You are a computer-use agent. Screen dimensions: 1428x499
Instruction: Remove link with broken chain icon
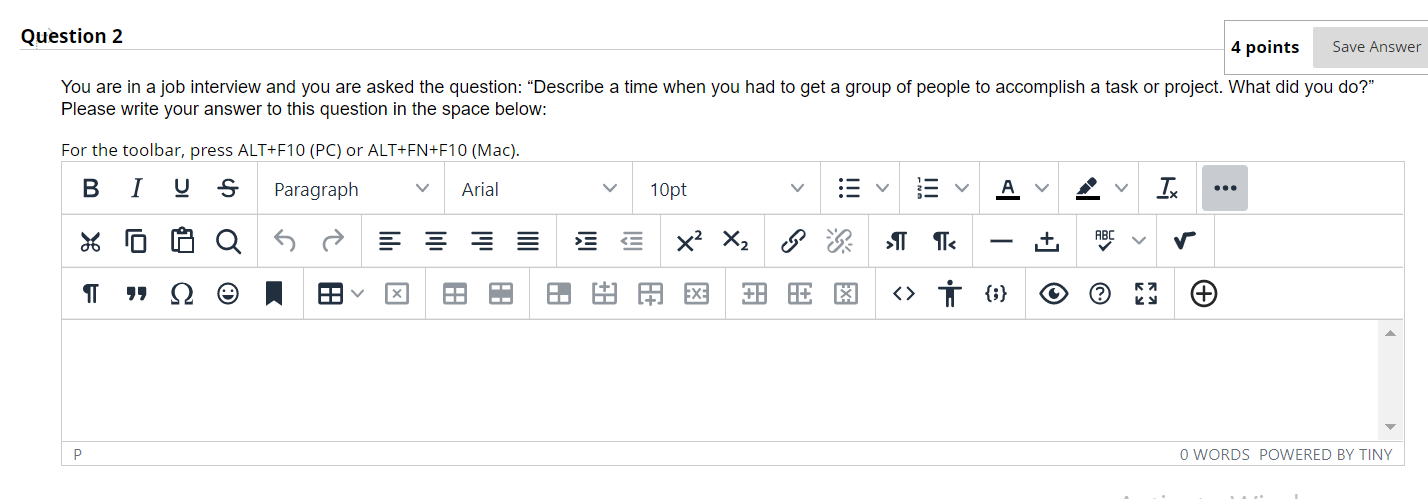point(838,241)
